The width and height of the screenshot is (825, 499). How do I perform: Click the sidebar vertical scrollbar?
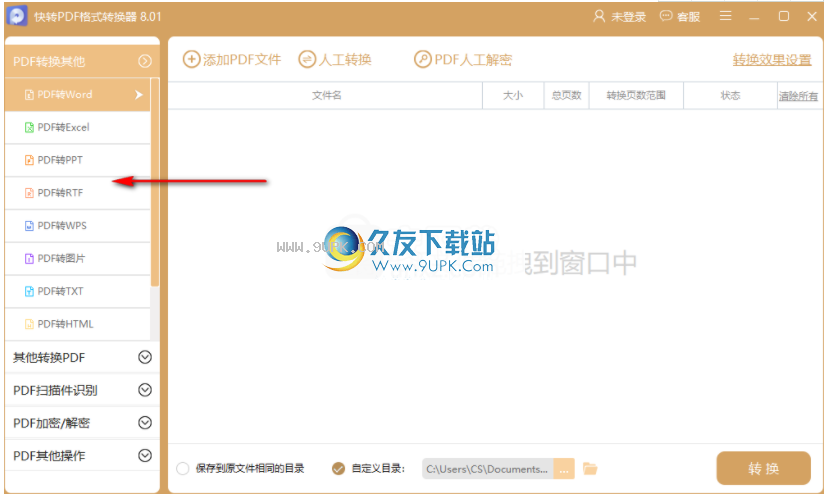pos(155,182)
